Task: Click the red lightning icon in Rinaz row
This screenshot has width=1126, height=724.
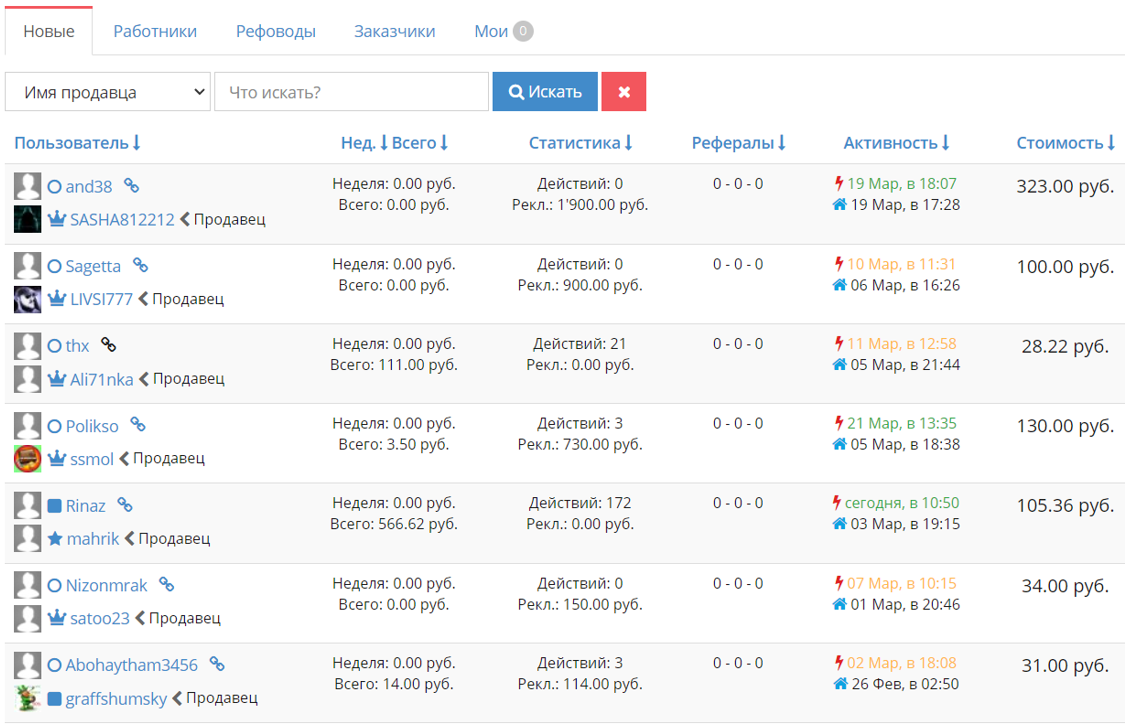Action: 837,503
